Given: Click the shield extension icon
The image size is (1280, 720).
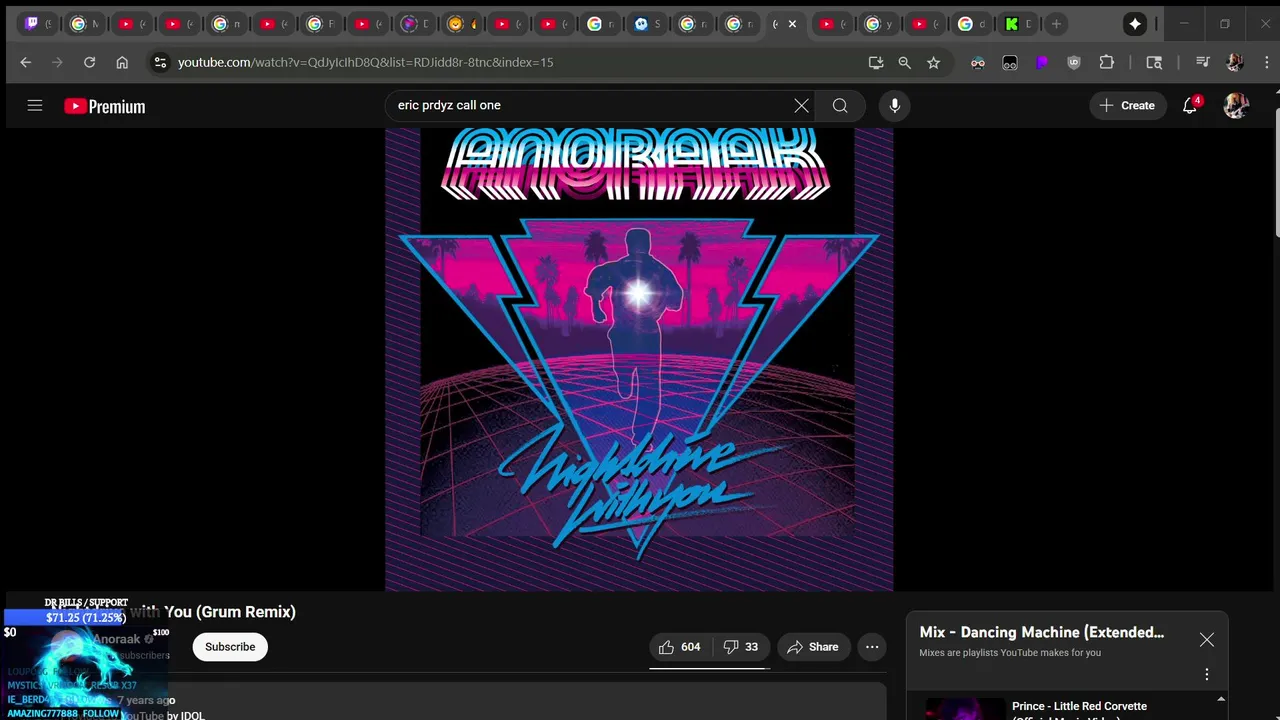Looking at the screenshot, I should click(1074, 62).
